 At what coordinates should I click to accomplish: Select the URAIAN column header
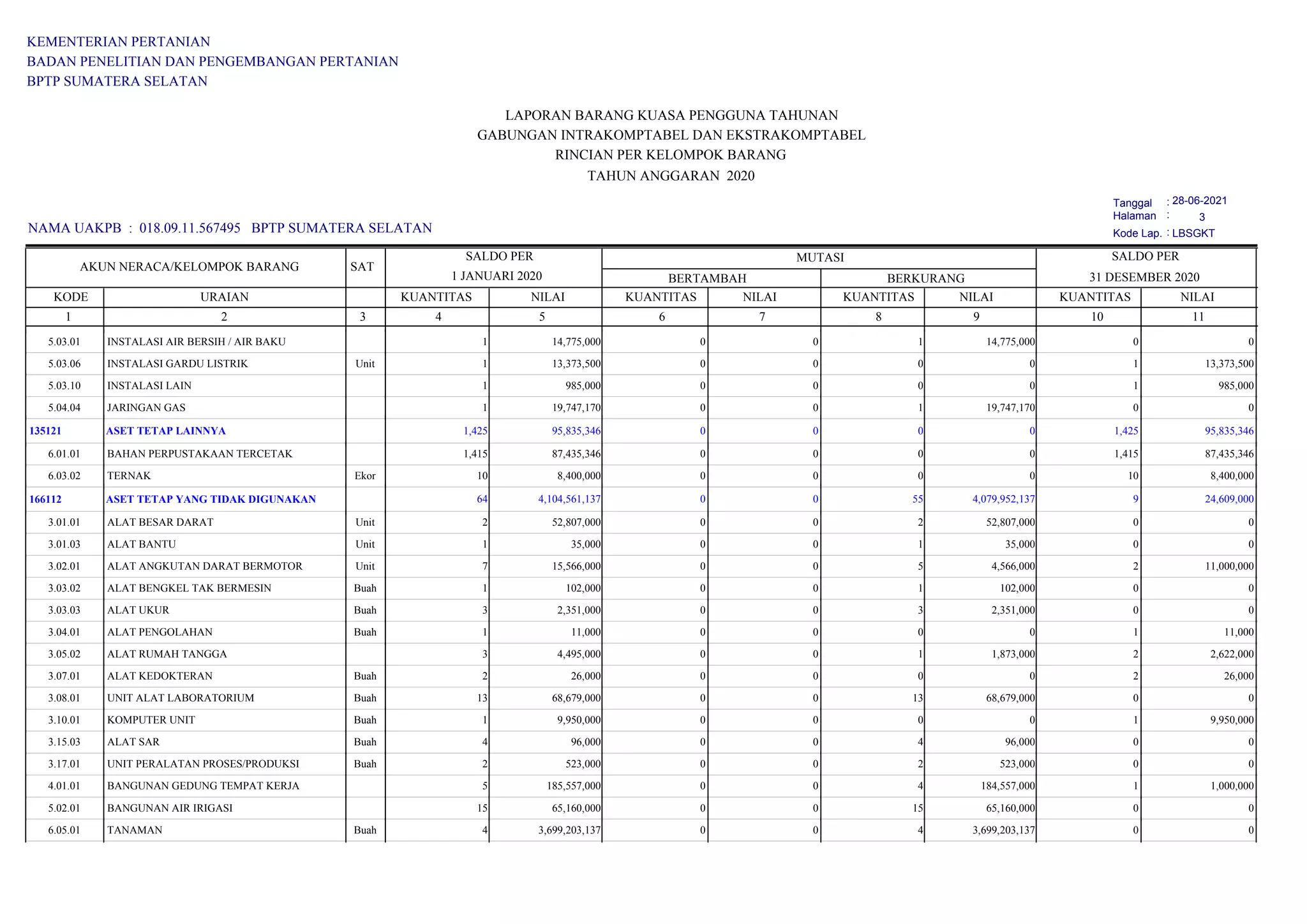(x=224, y=297)
